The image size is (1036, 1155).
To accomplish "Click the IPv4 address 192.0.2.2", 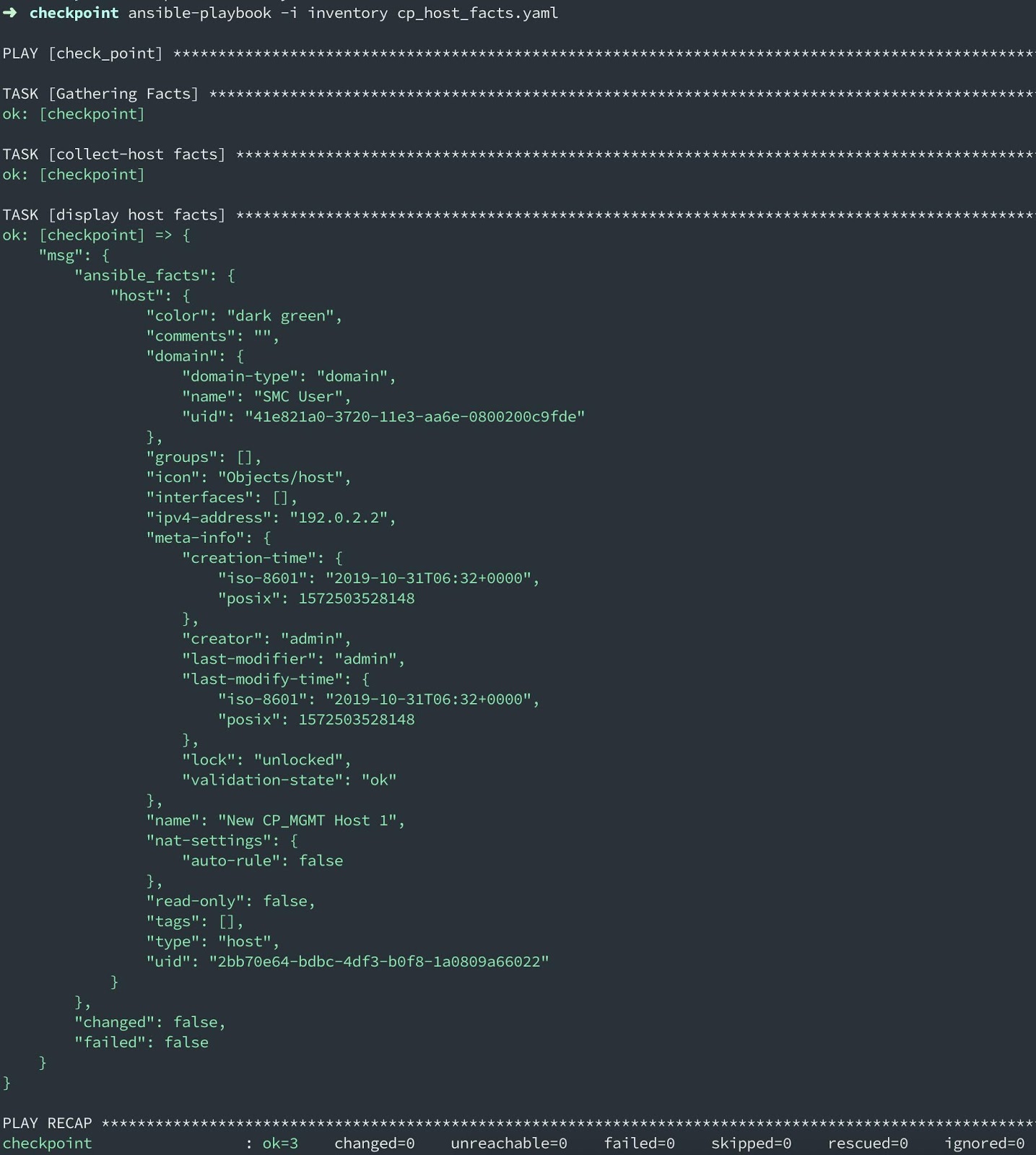I will [342, 518].
